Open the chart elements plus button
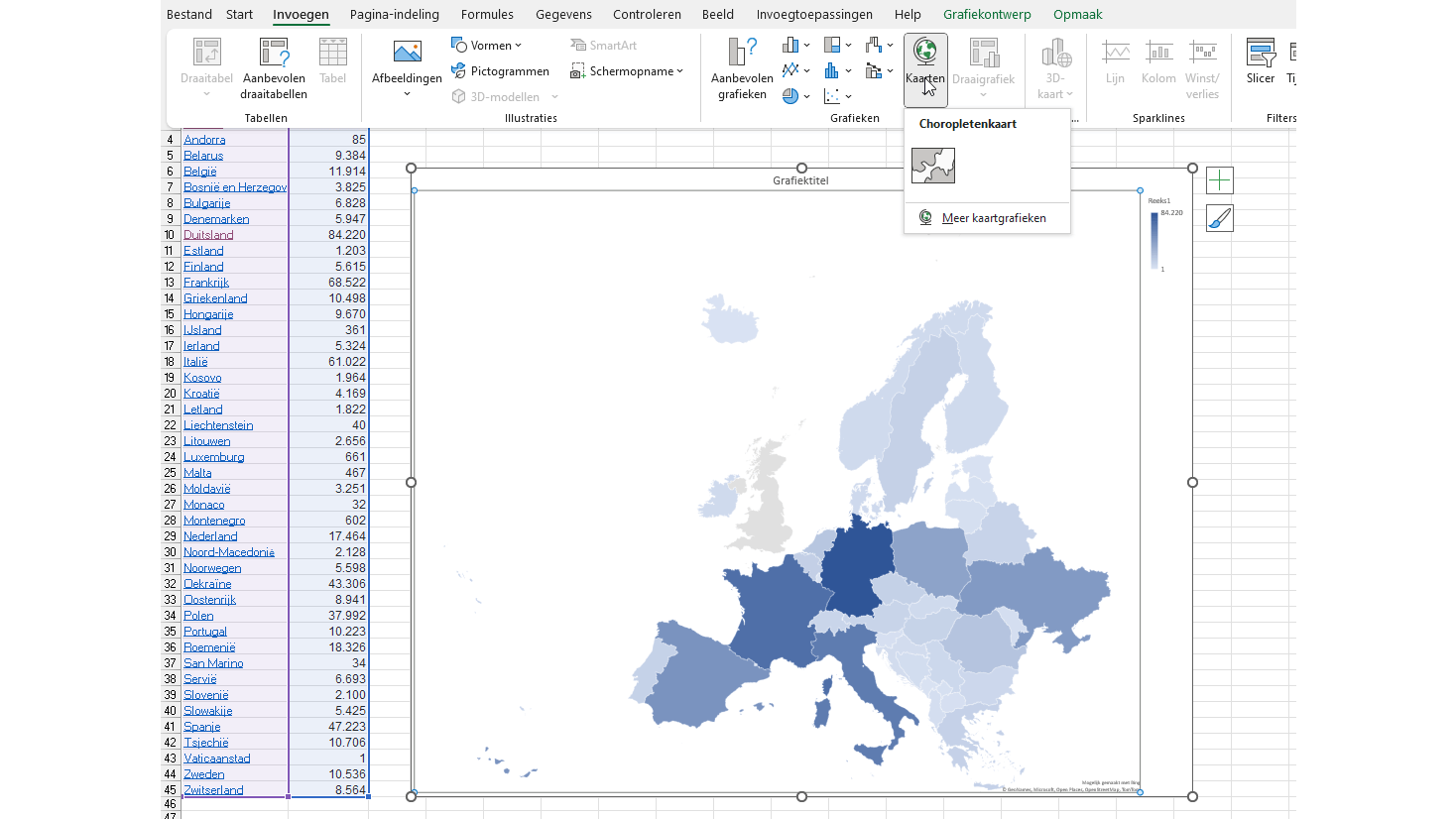This screenshot has height=819, width=1456. coord(1220,180)
